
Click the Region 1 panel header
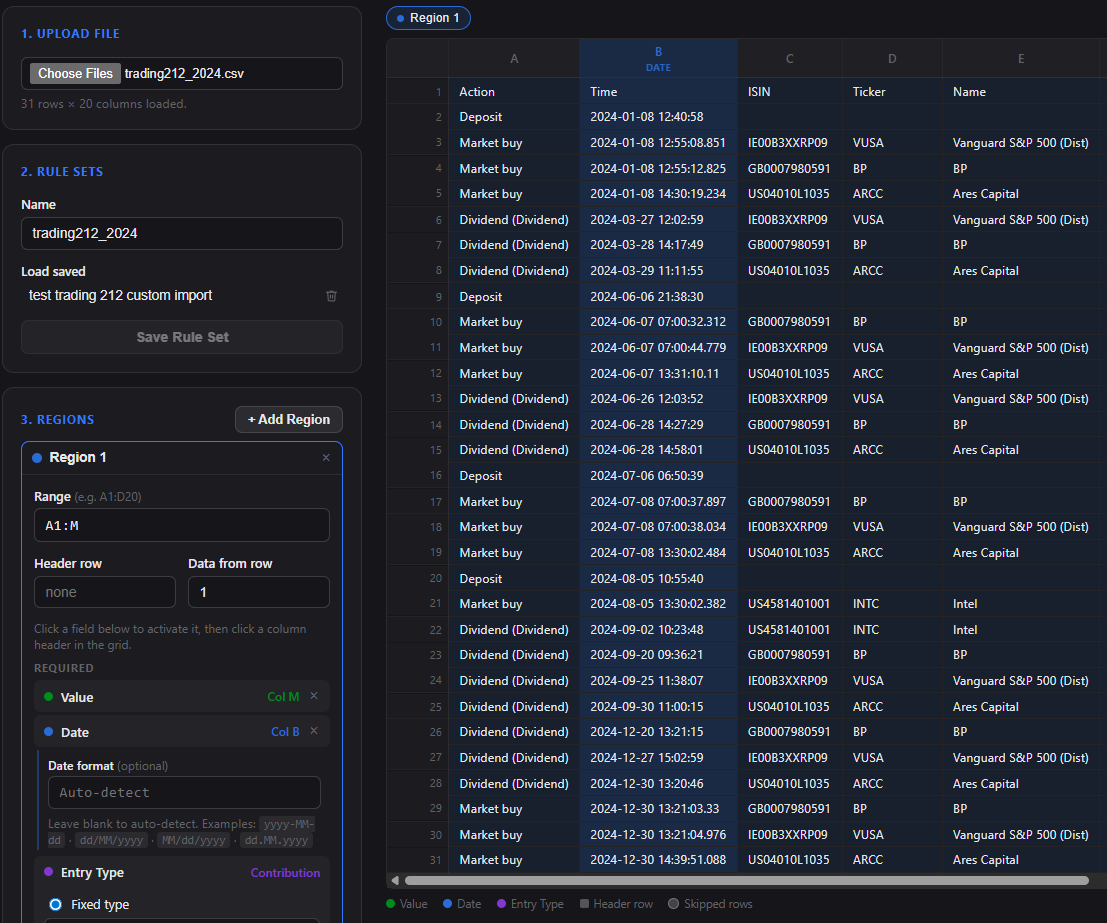(x=182, y=458)
